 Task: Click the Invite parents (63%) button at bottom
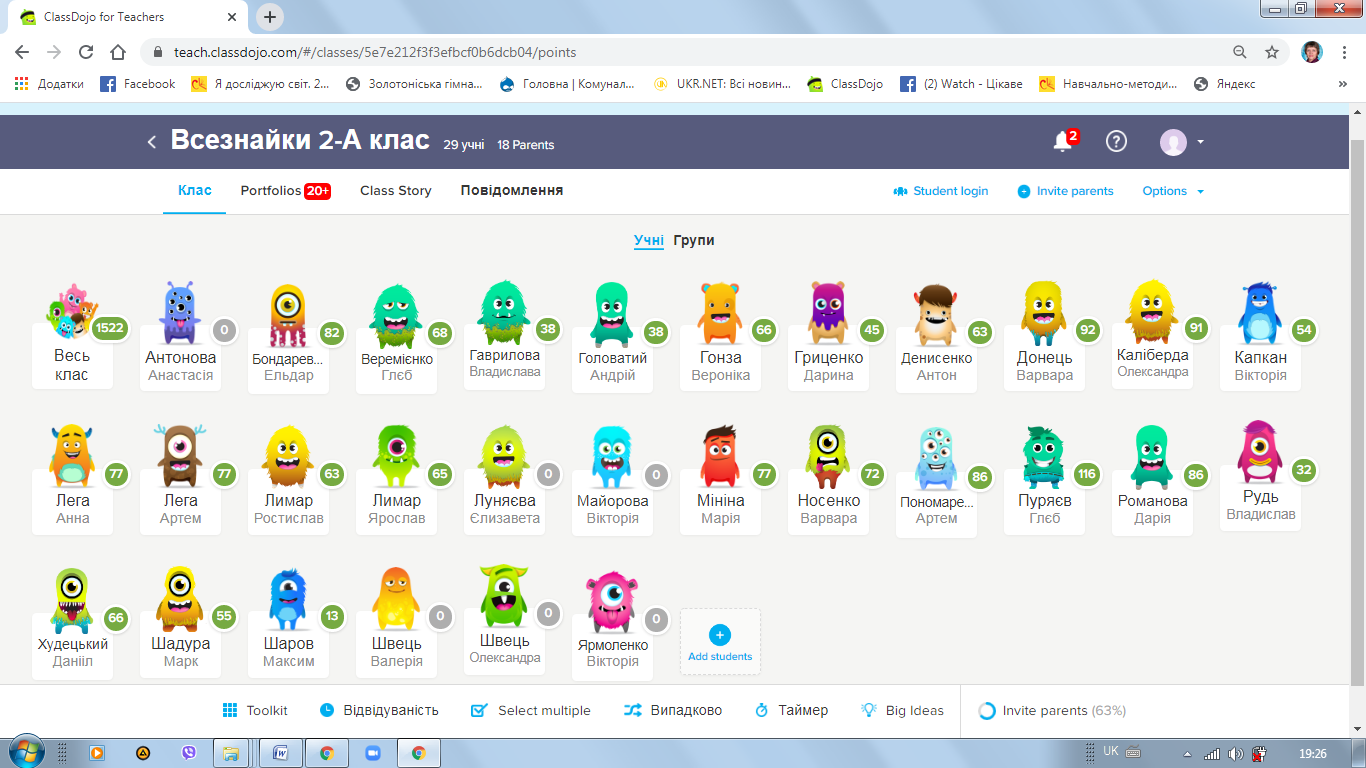[x=1052, y=710]
